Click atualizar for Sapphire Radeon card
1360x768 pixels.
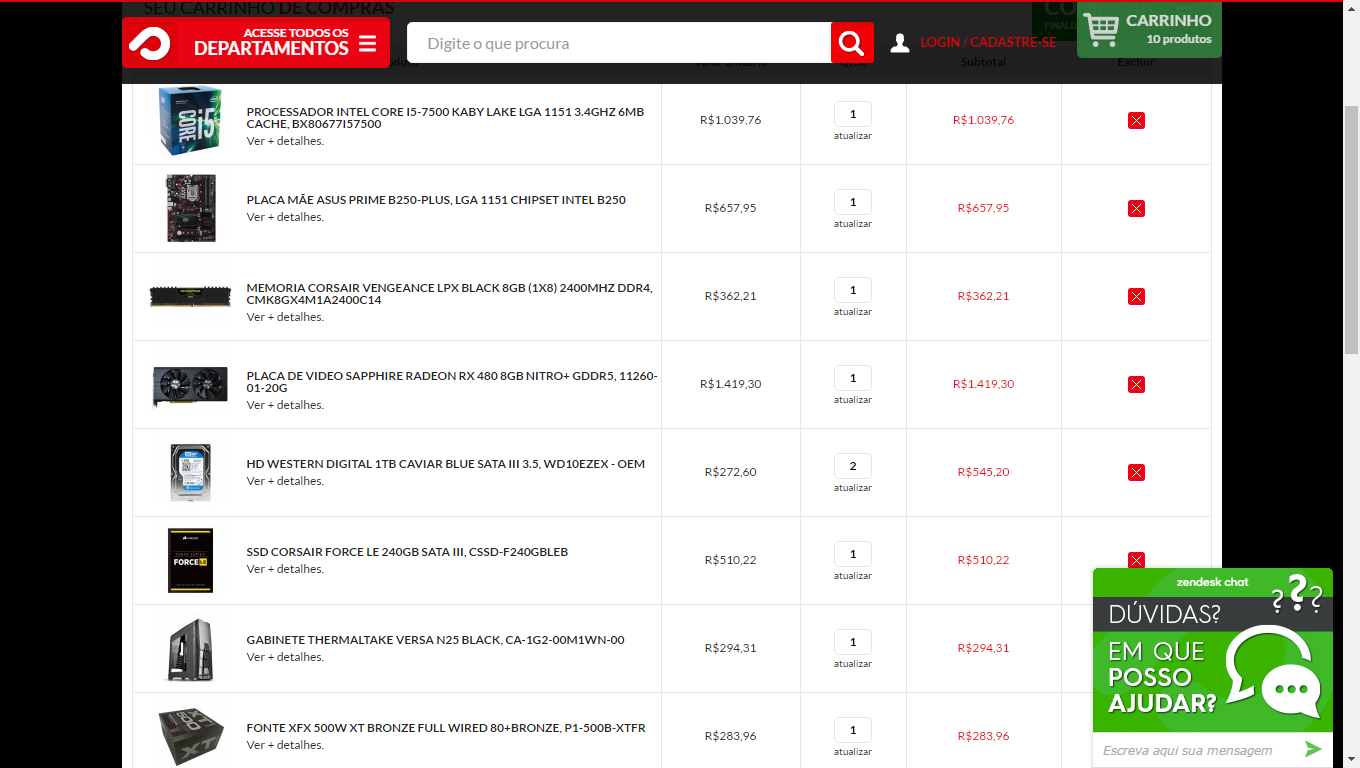[853, 400]
